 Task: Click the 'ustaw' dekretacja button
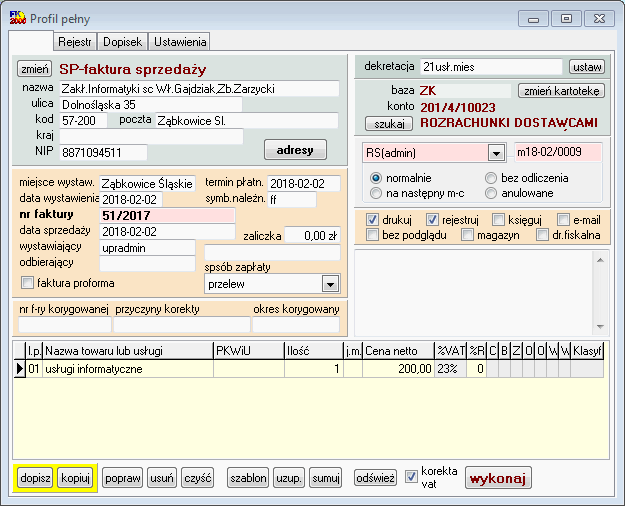point(587,67)
